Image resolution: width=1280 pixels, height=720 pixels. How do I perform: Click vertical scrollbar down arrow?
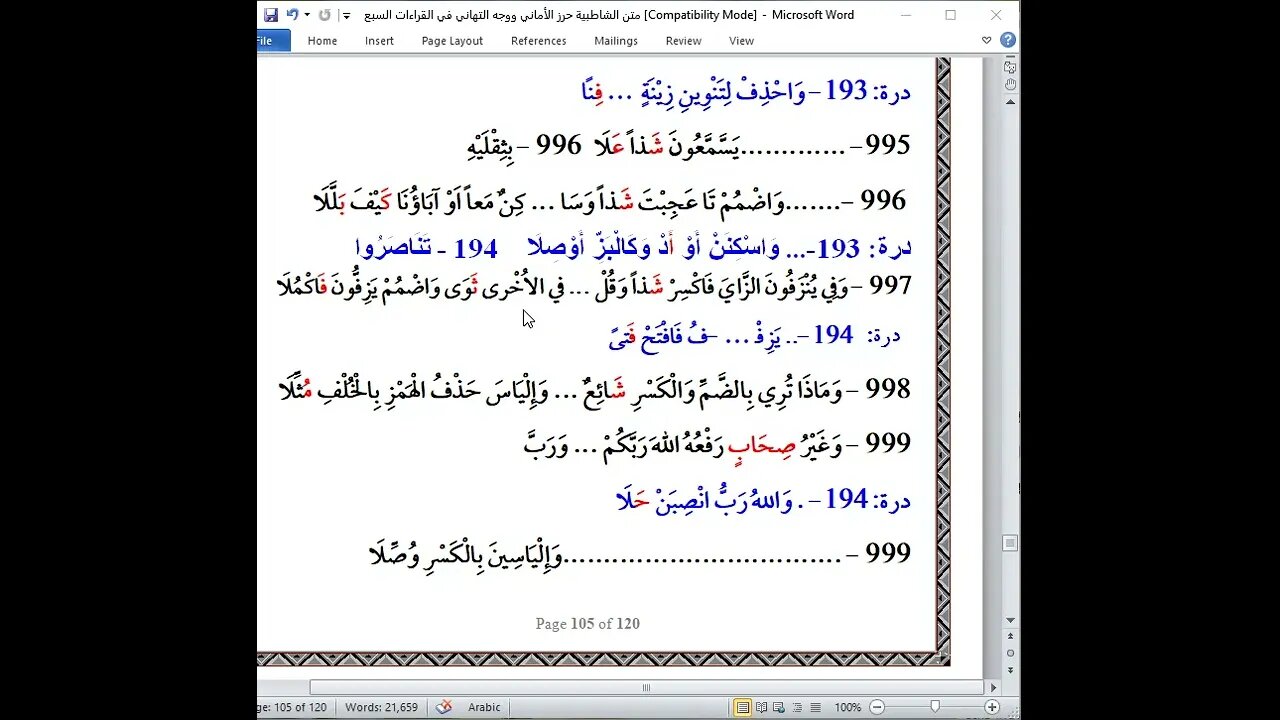[1010, 621]
